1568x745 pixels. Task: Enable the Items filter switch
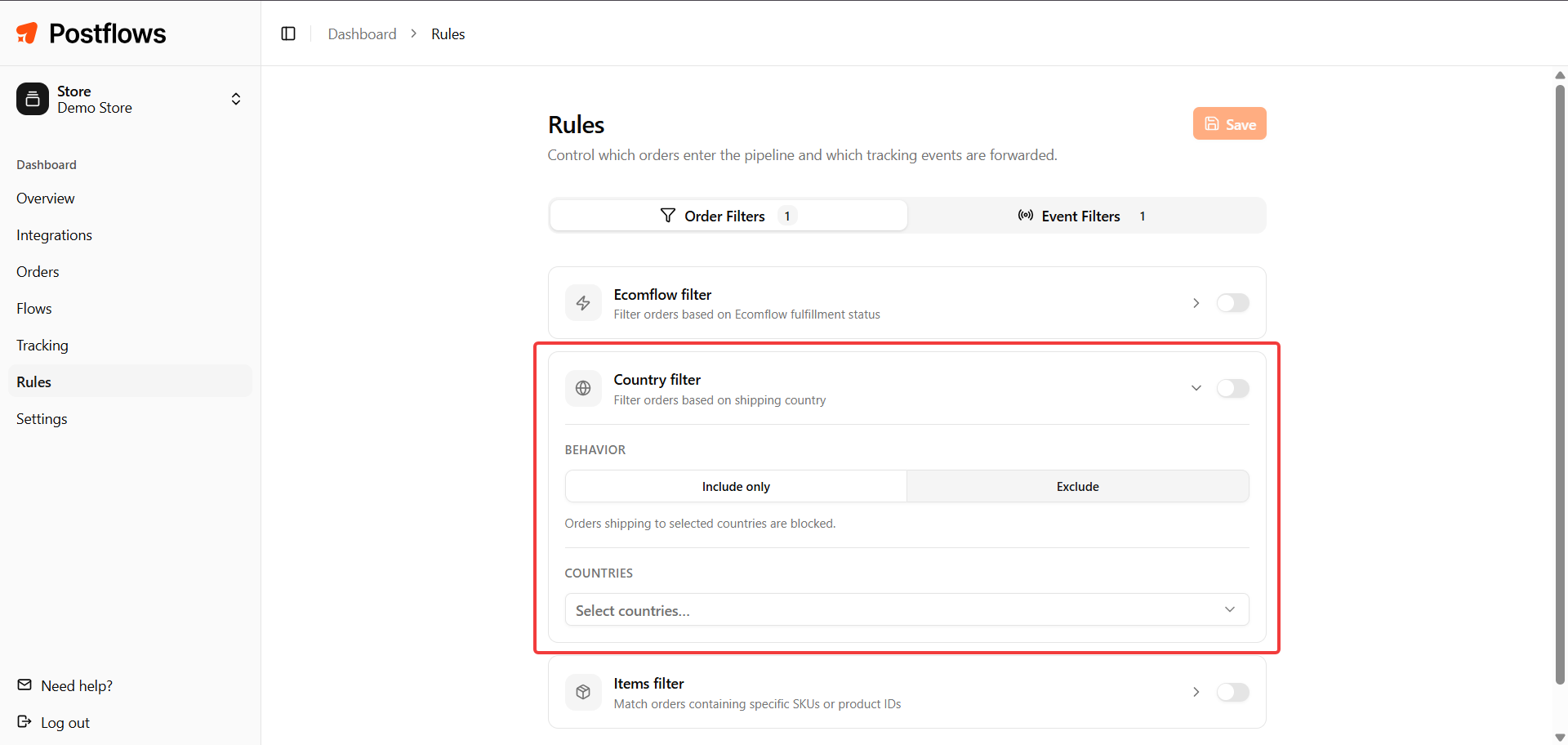(x=1232, y=692)
